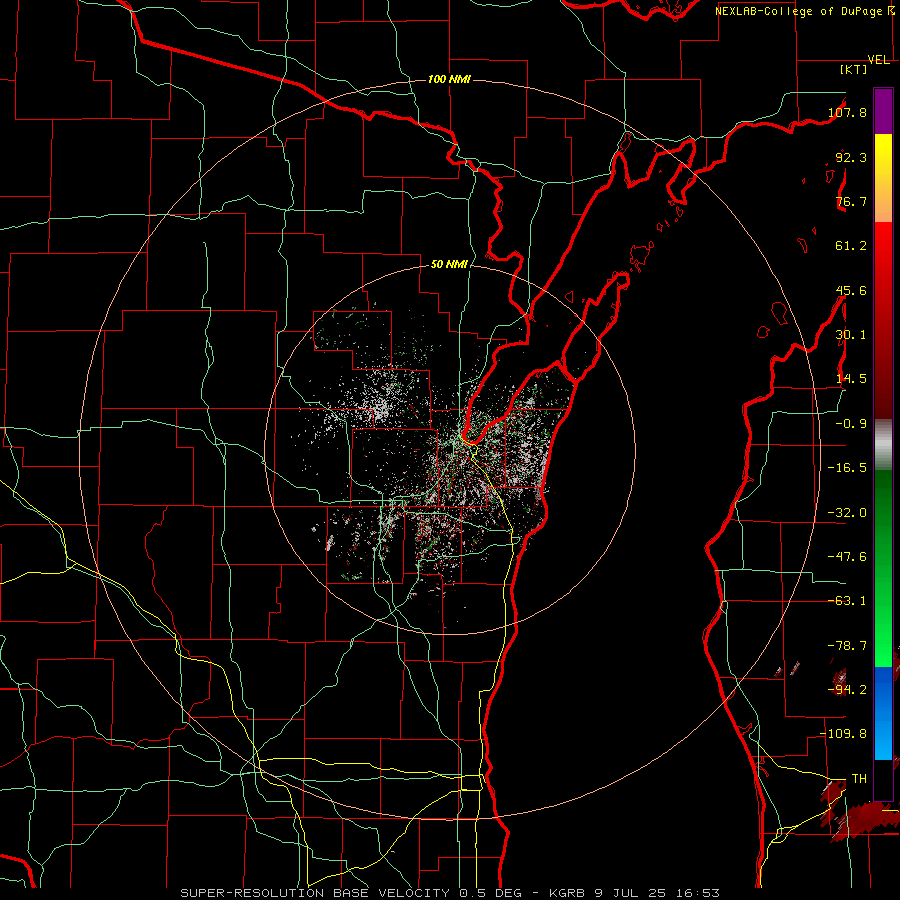
Task: Click the -0.9 scale value
Action: point(851,424)
